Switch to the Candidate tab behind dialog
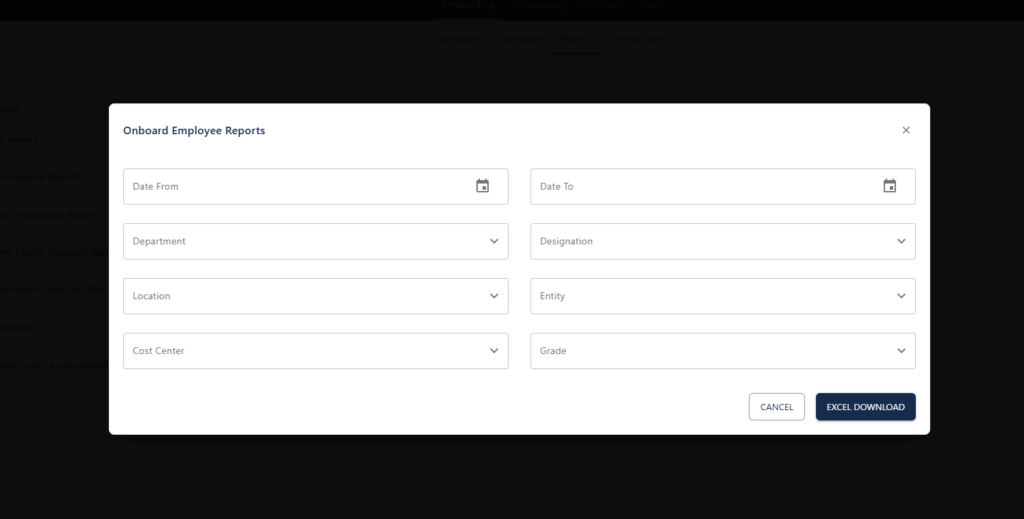 point(520,39)
